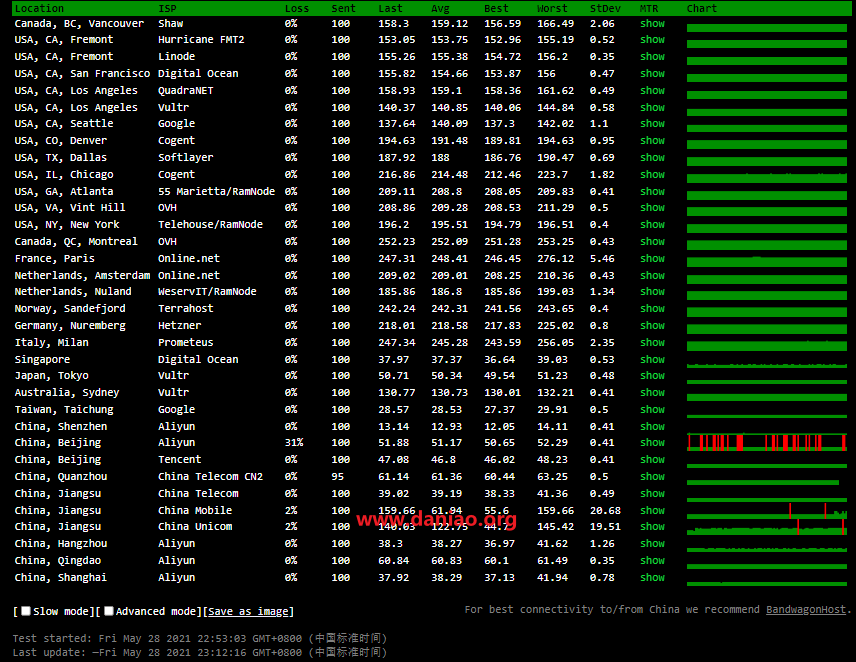Image resolution: width=856 pixels, height=662 pixels.
Task: Show MTR for Los Angeles Vultr
Action: [x=652, y=107]
